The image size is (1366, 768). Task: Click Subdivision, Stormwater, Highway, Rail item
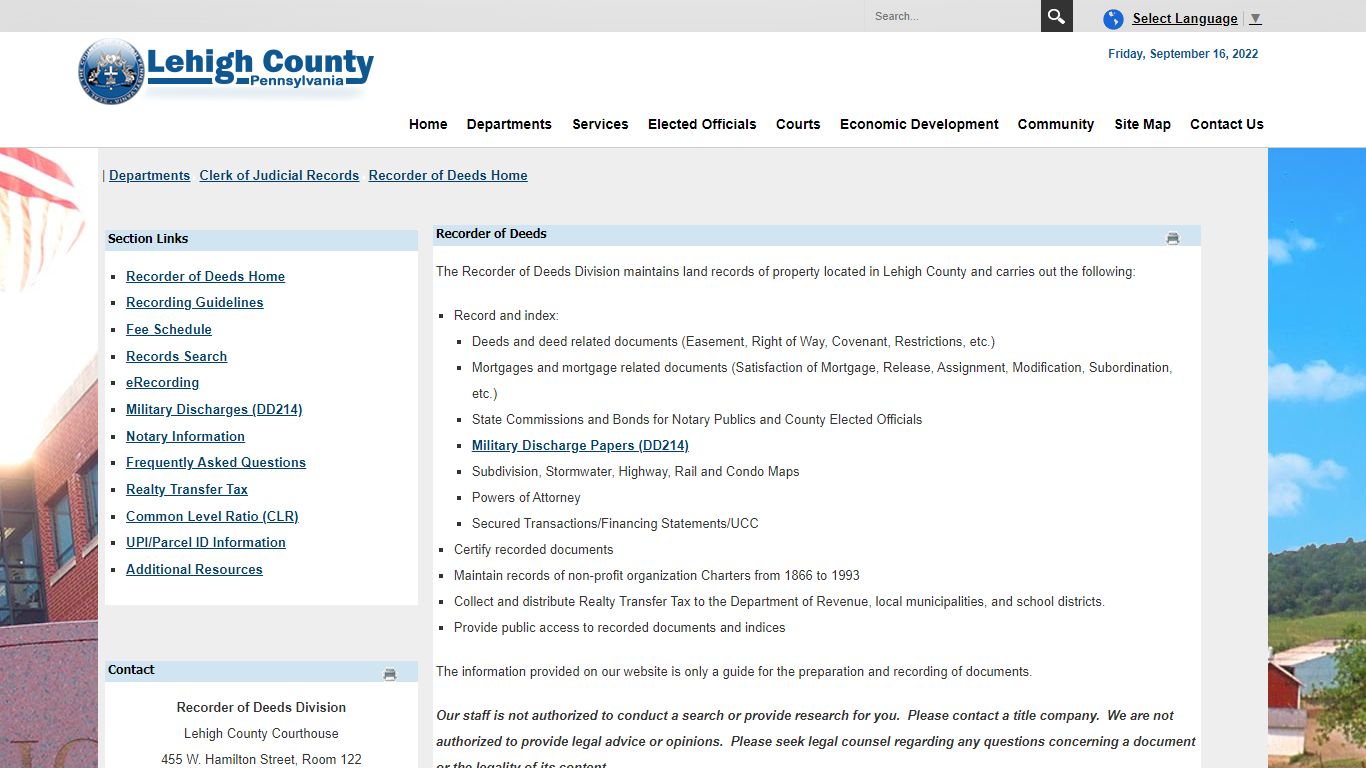[x=636, y=471]
